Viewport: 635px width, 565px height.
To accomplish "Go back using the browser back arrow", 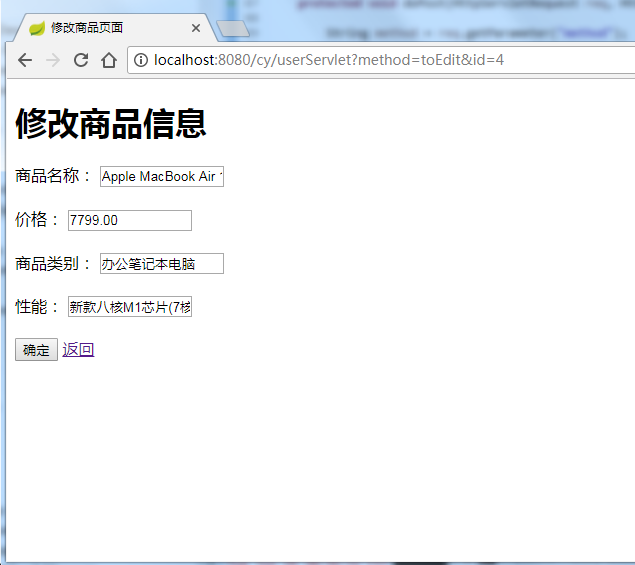I will pyautogui.click(x=25, y=60).
